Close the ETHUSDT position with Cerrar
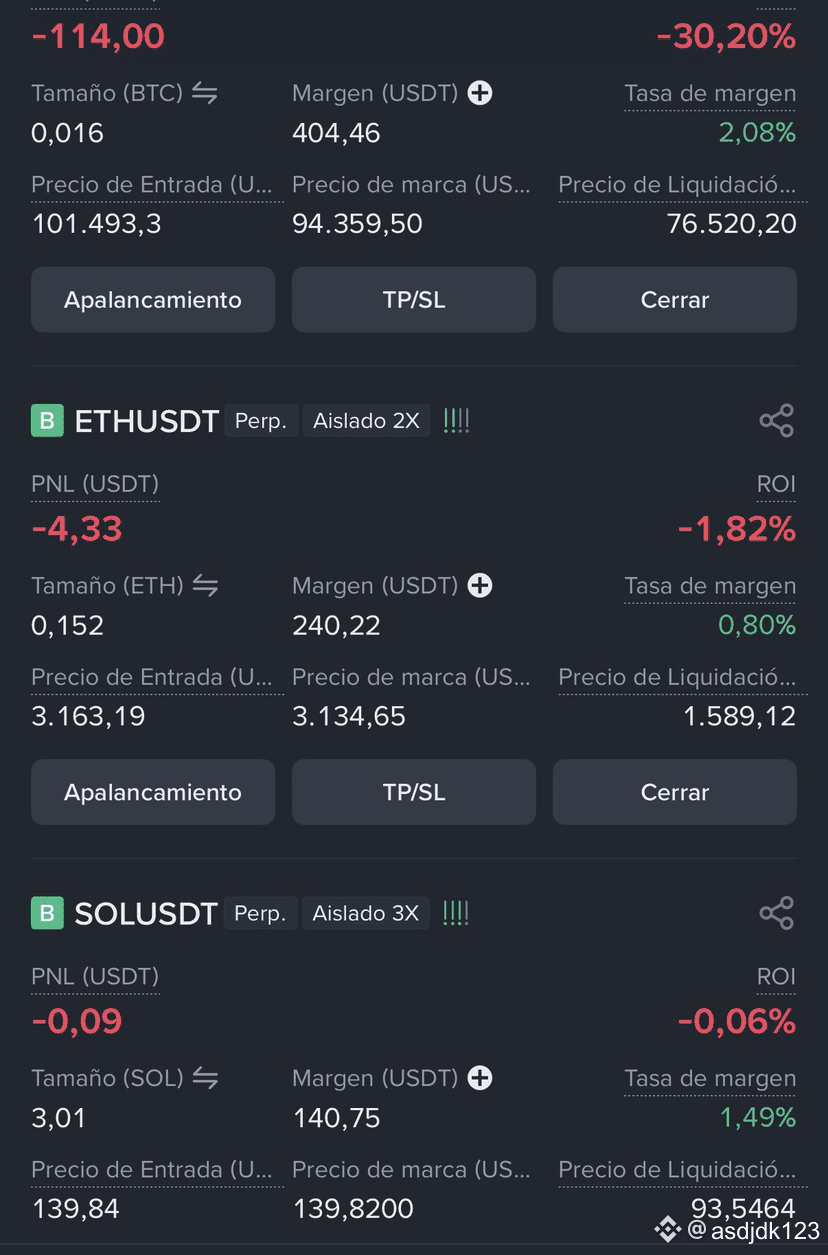This screenshot has height=1255, width=828. click(x=675, y=792)
